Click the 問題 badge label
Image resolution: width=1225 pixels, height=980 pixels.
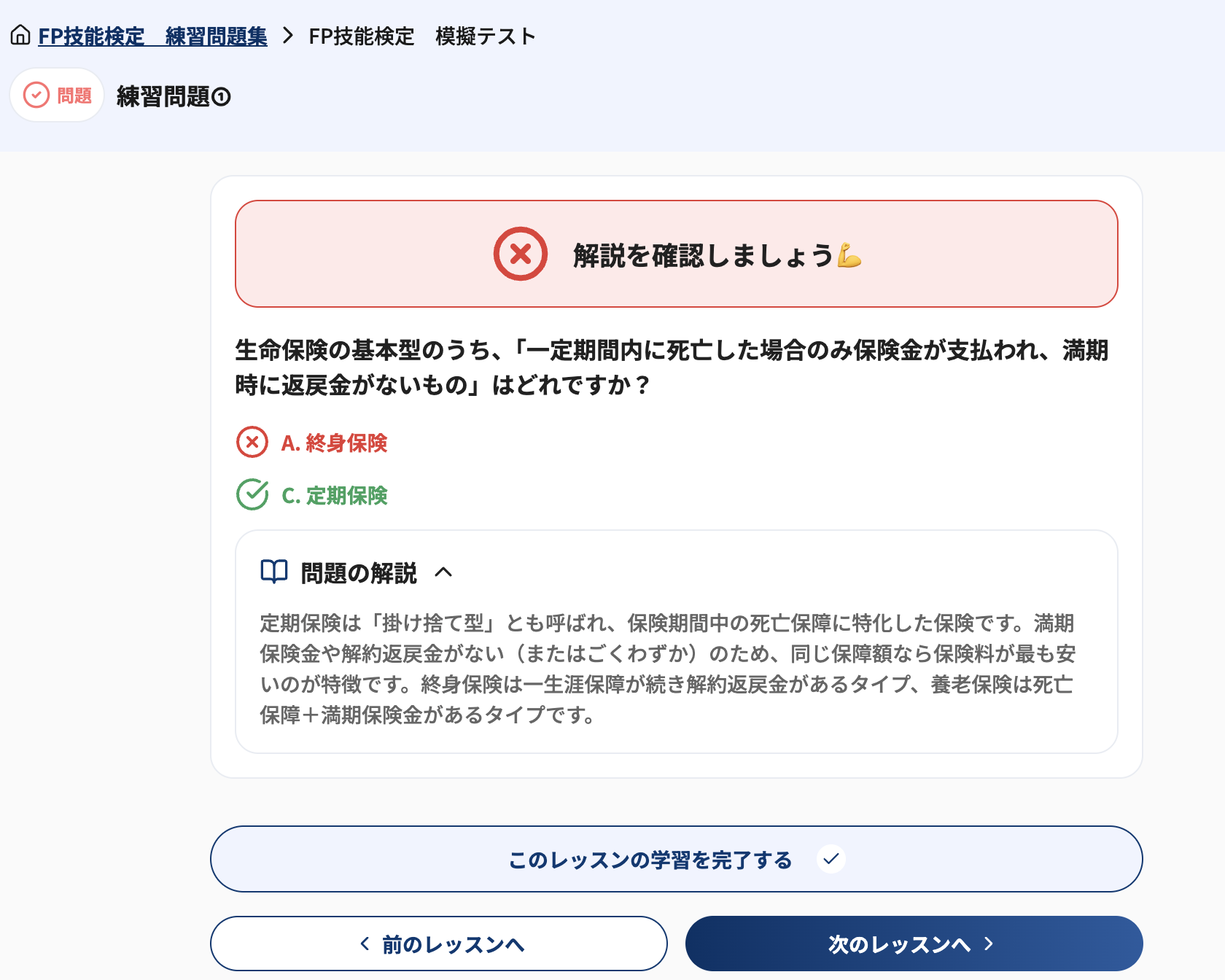[x=74, y=96]
